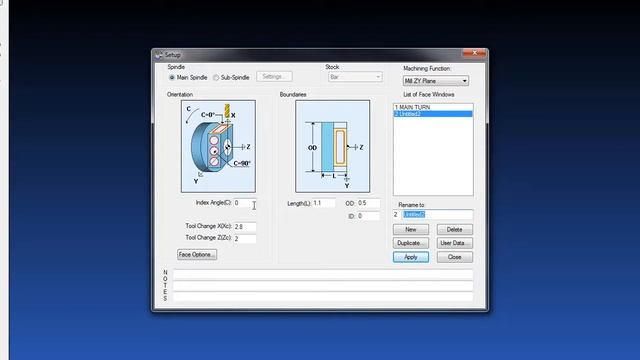The image size is (640, 360).
Task: Click the Delete button
Action: point(454,230)
